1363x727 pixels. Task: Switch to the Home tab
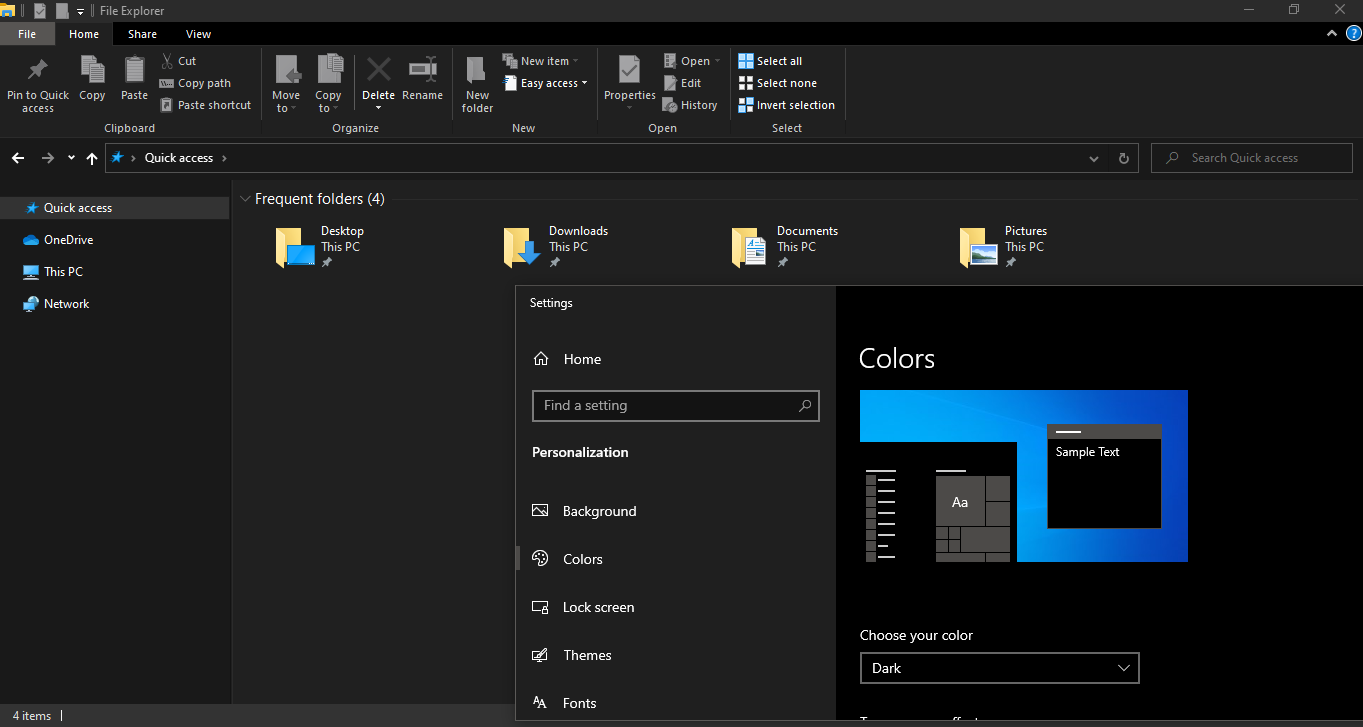[x=84, y=34]
